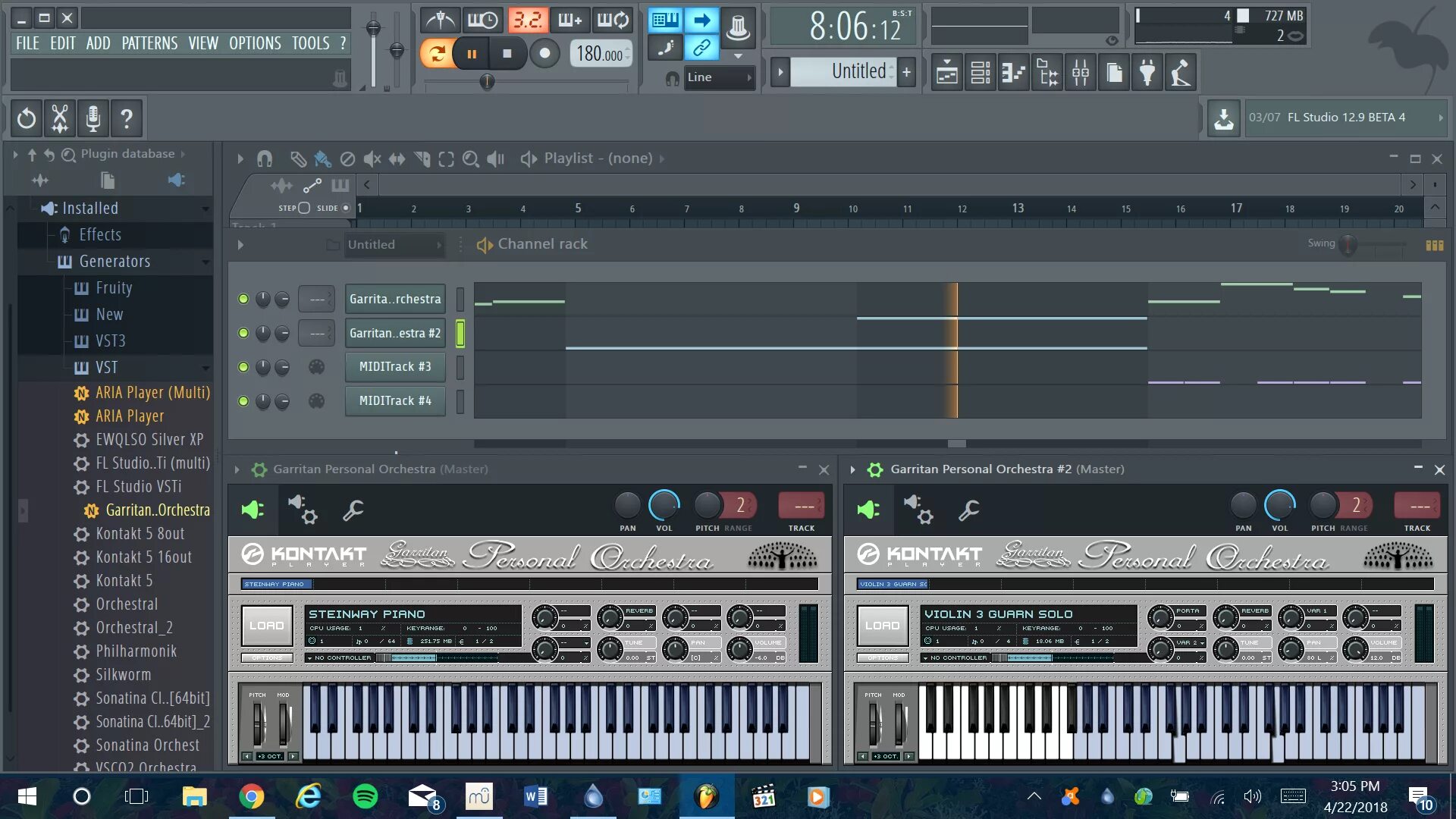Open the channel rack view icon
The height and width of the screenshot is (819, 1456).
coord(981,73)
